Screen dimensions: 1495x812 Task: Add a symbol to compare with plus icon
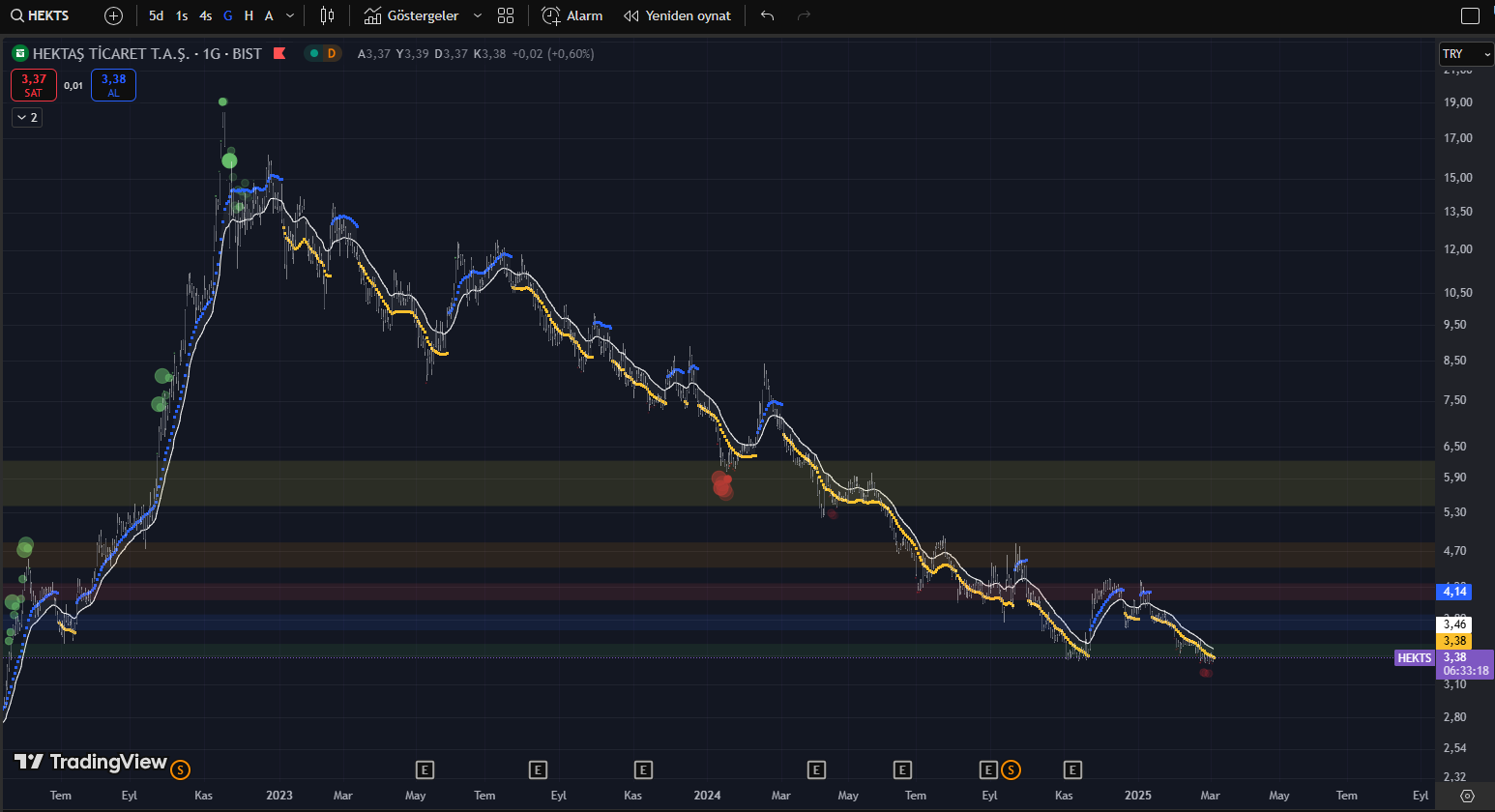pos(113,15)
